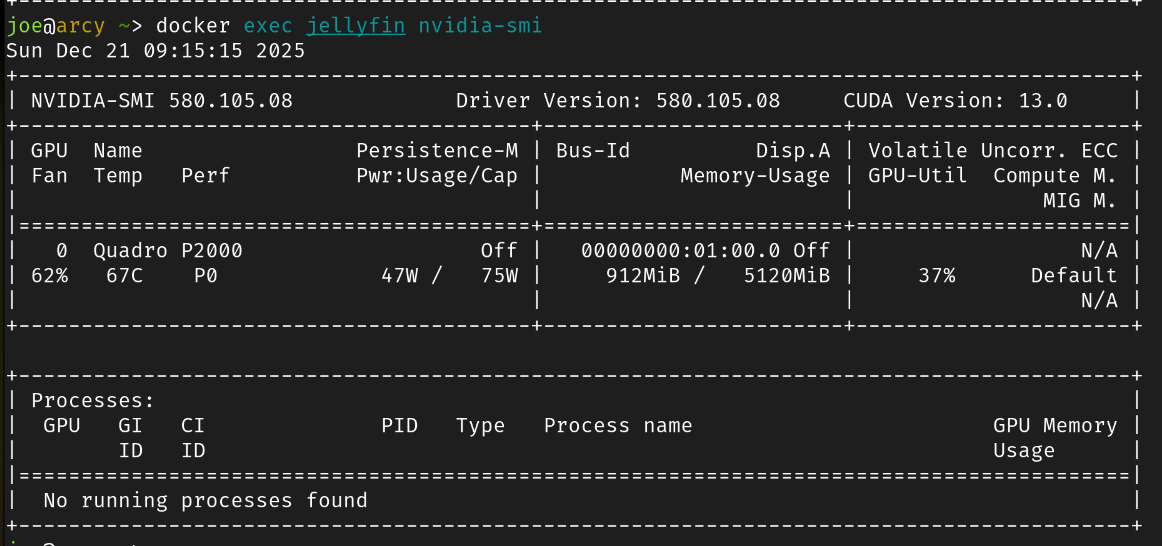Click the Sun Dec 21 timestamp line
This screenshot has width=1162, height=546.
click(155, 51)
